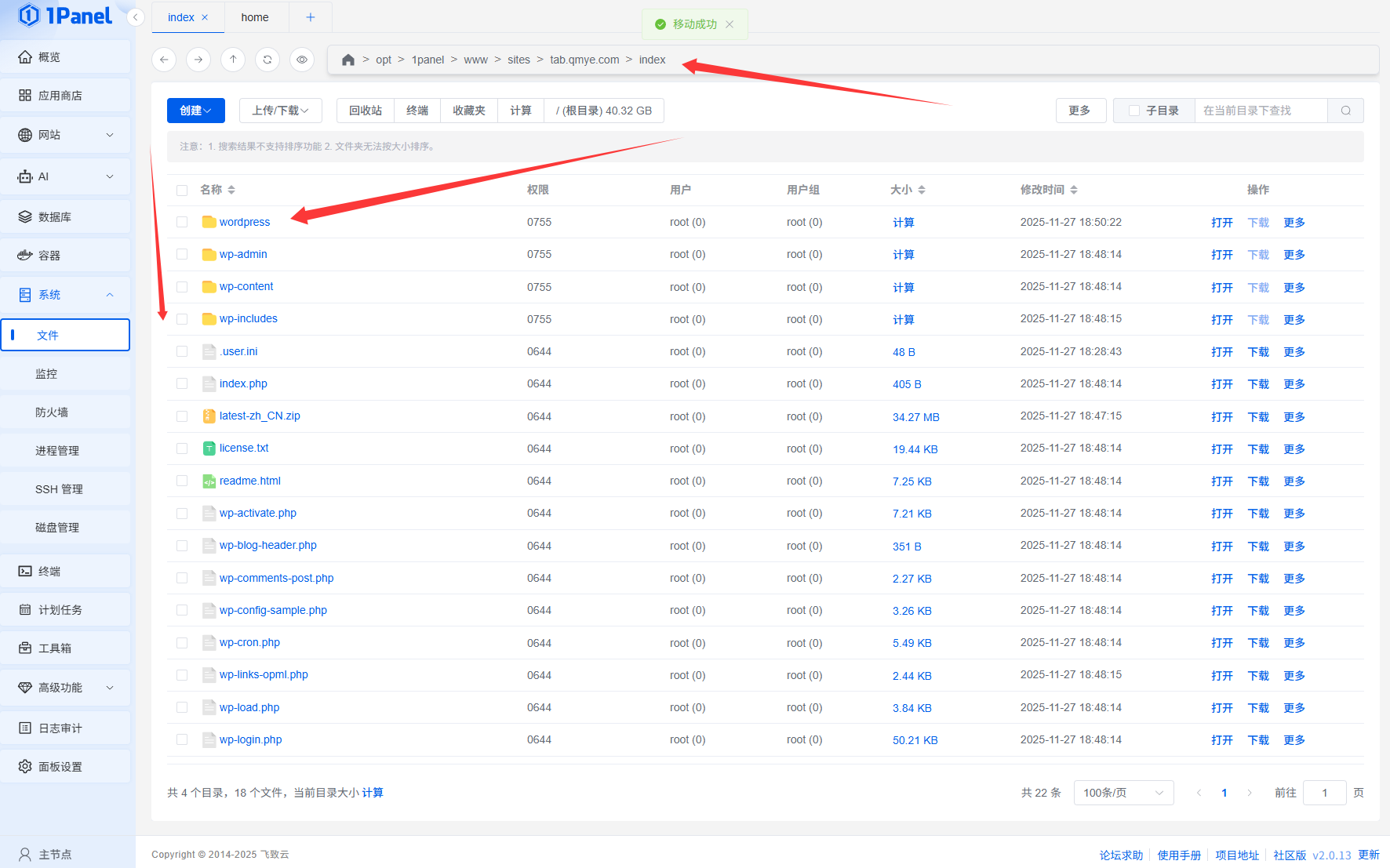
Task: Open the 100条/页 page size selector
Action: (x=1123, y=793)
